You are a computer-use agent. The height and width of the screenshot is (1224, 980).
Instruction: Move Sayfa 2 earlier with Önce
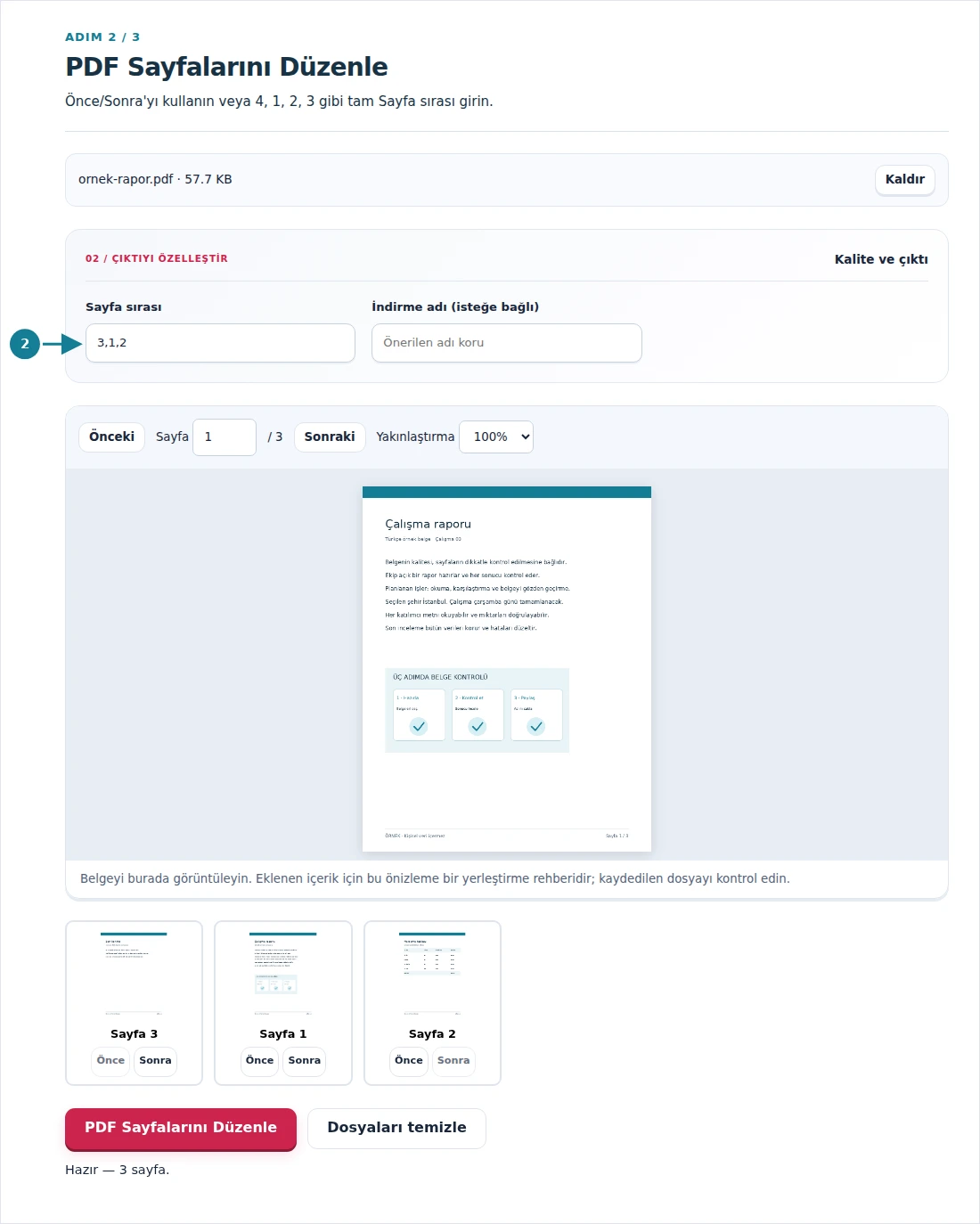pos(409,1060)
